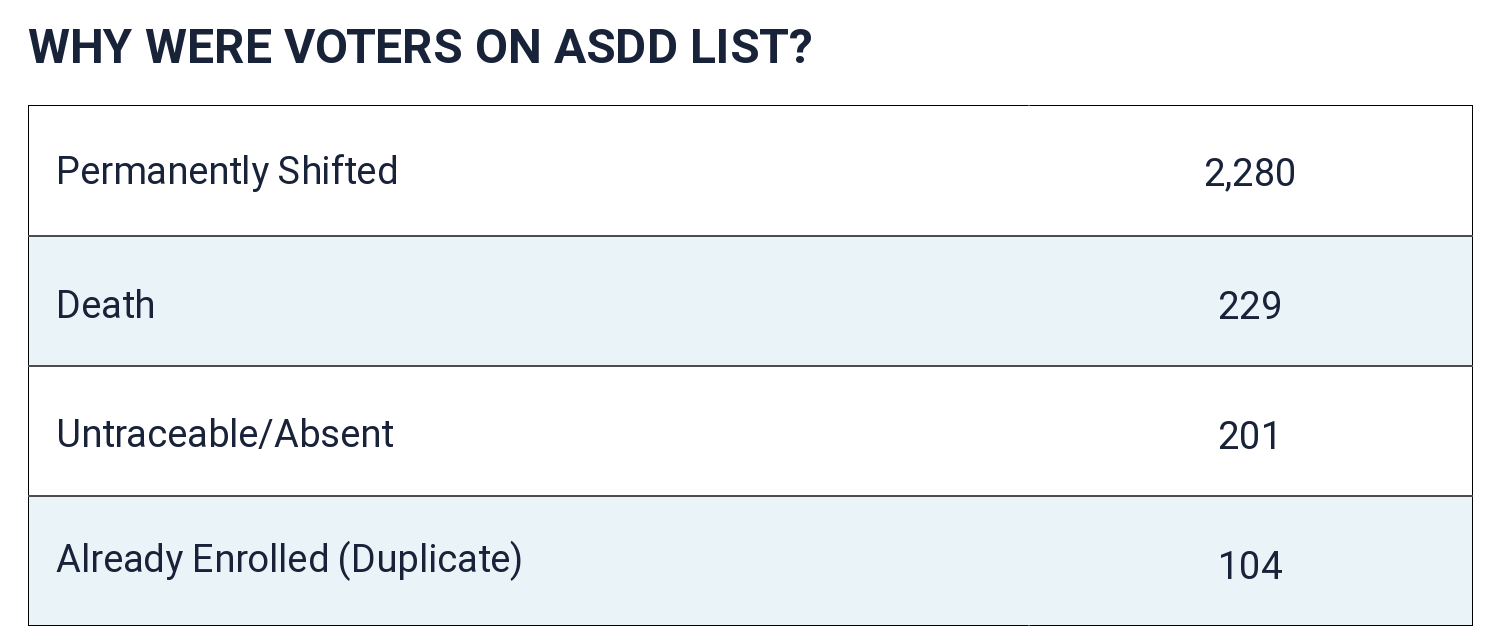Select the Already Enrolled (Duplicate) label
This screenshot has height=640, width=1500.
289,559
